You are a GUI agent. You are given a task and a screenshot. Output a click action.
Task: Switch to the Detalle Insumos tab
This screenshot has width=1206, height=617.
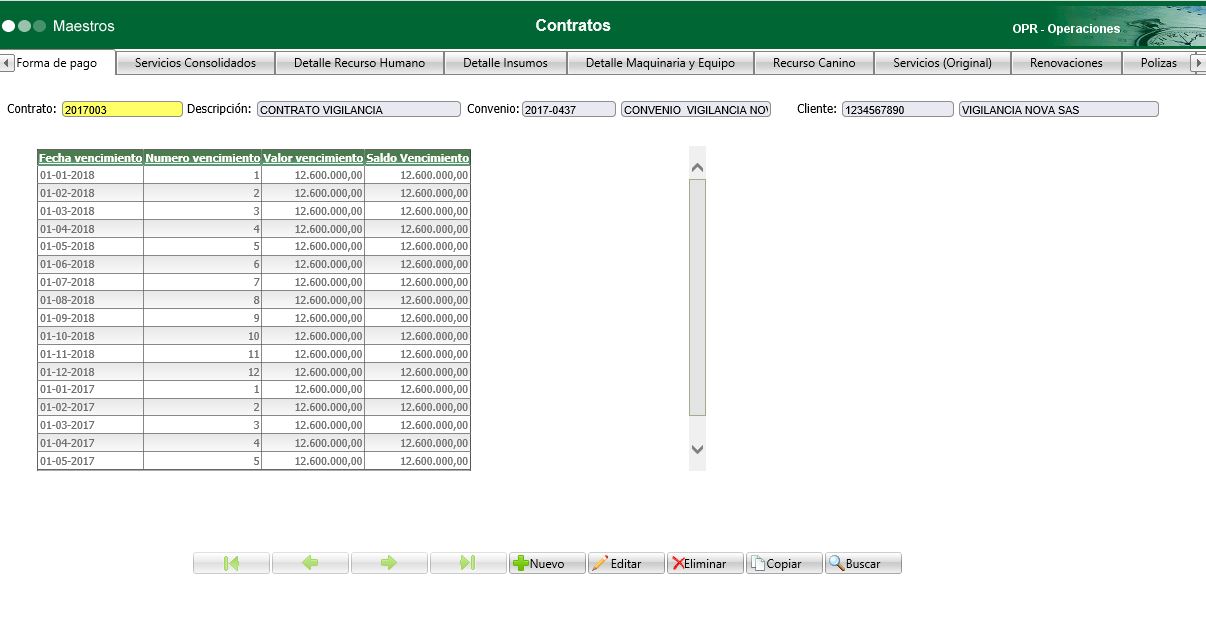505,62
